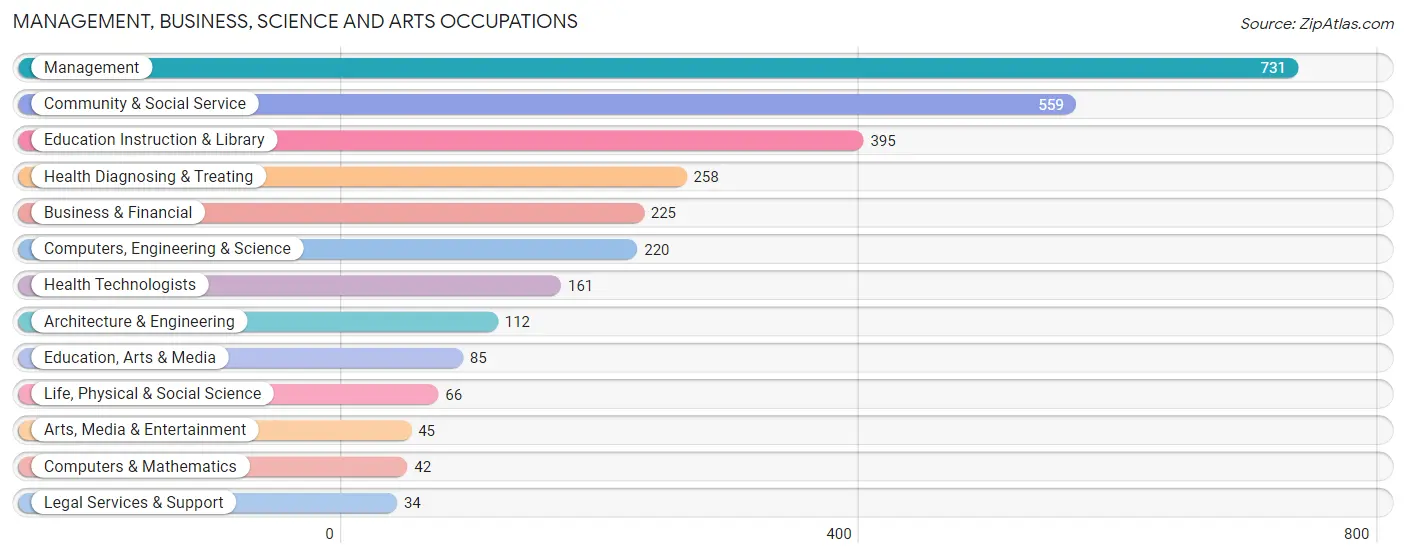The width and height of the screenshot is (1406, 558).
Task: Select the Community & Social Service bar
Action: 547,104
